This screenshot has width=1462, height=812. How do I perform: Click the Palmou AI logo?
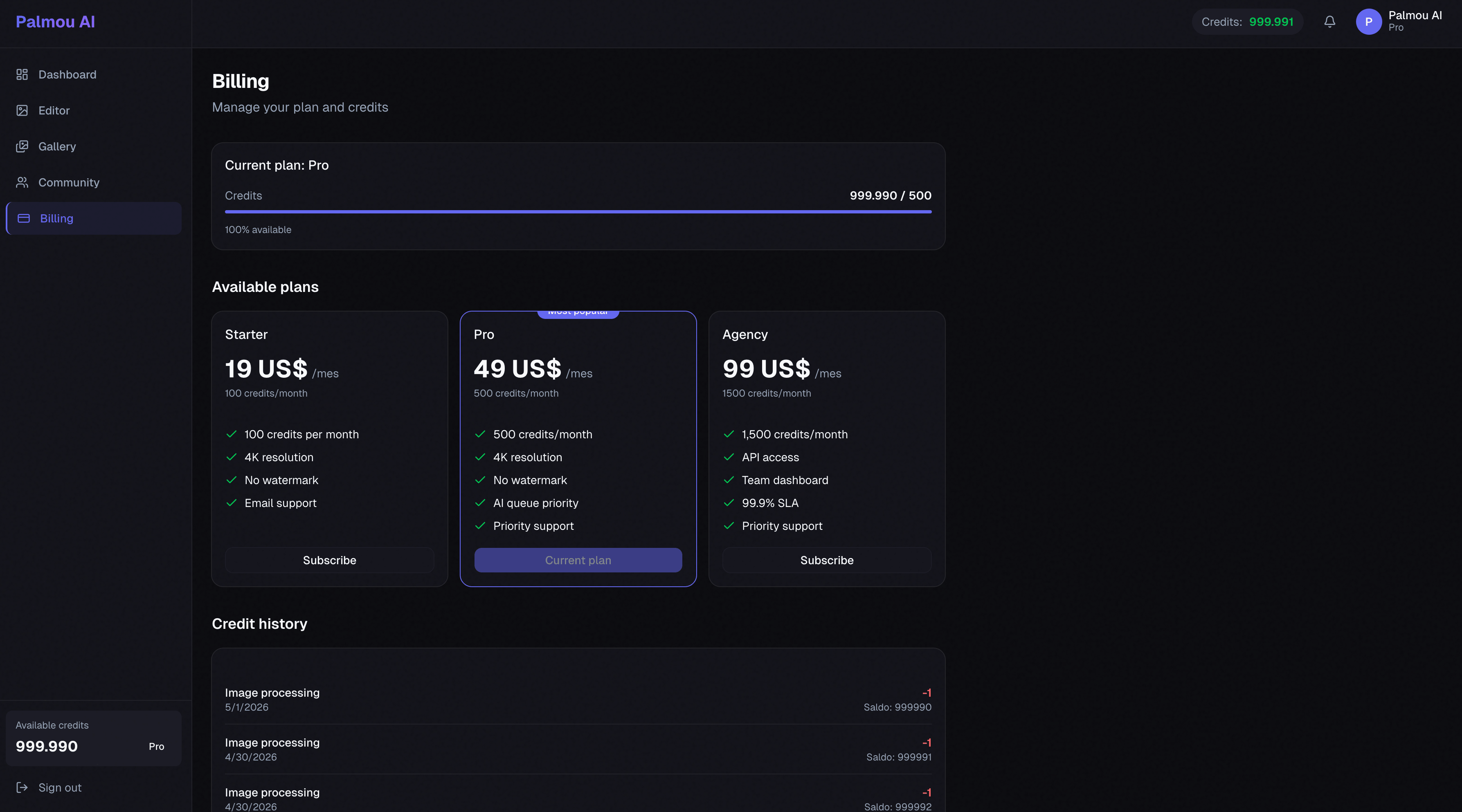click(x=55, y=22)
